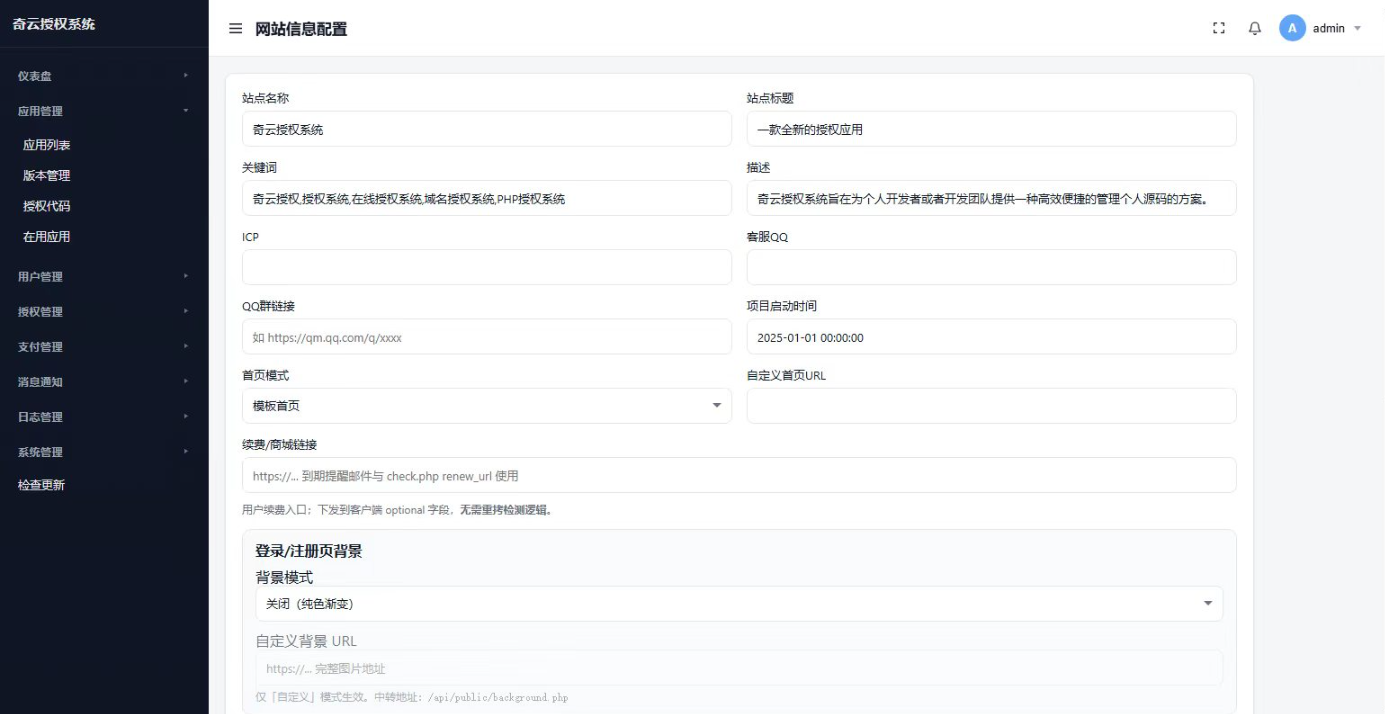The width and height of the screenshot is (1385, 714).
Task: Click the admin username text
Action: [1329, 29]
